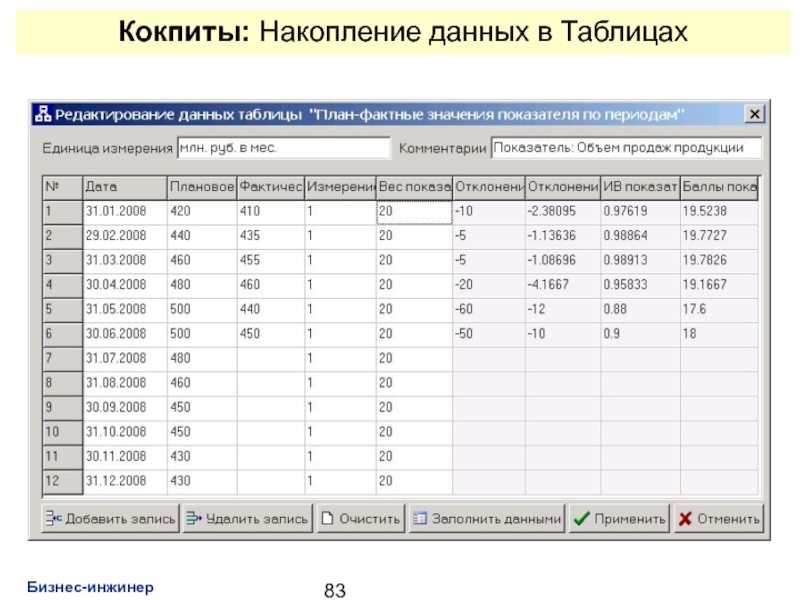Viewport: 800px width, 600px height.
Task: Click deviation value -2.38095
Action: 563,212
